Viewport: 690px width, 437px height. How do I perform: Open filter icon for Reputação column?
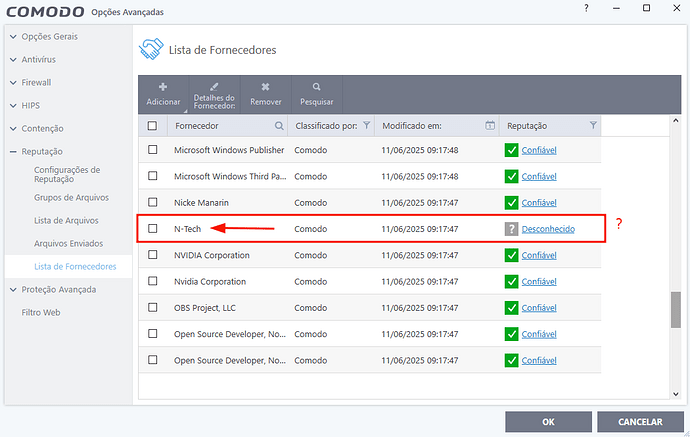[593, 125]
